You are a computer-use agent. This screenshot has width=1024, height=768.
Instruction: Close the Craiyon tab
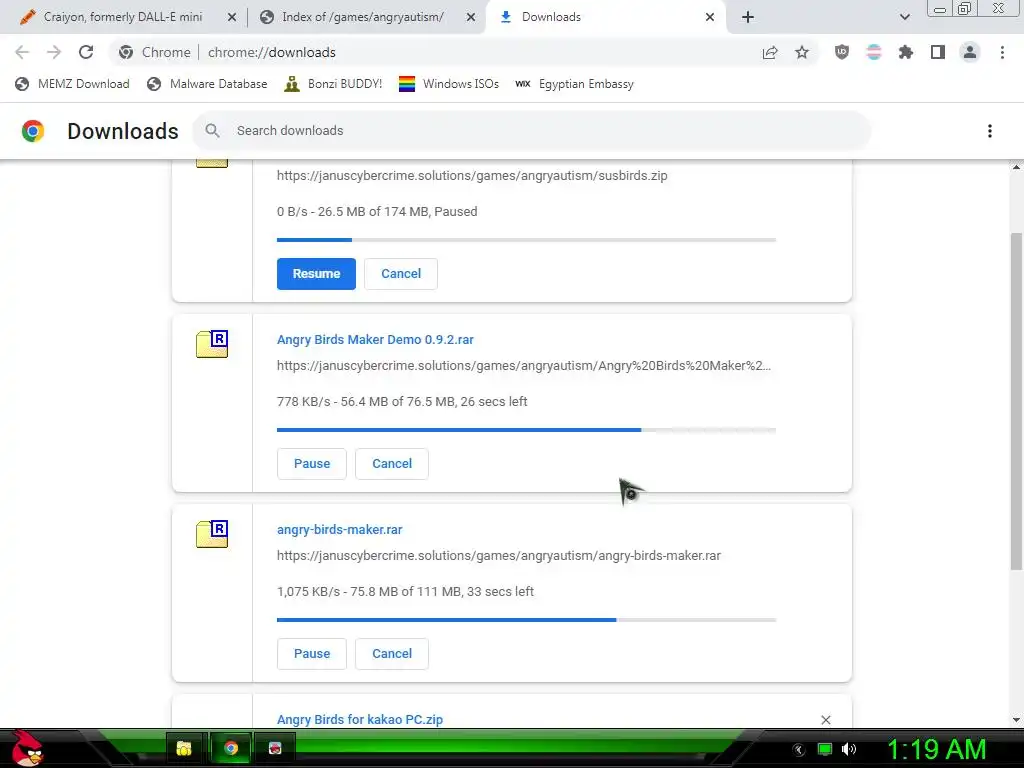pos(232,18)
